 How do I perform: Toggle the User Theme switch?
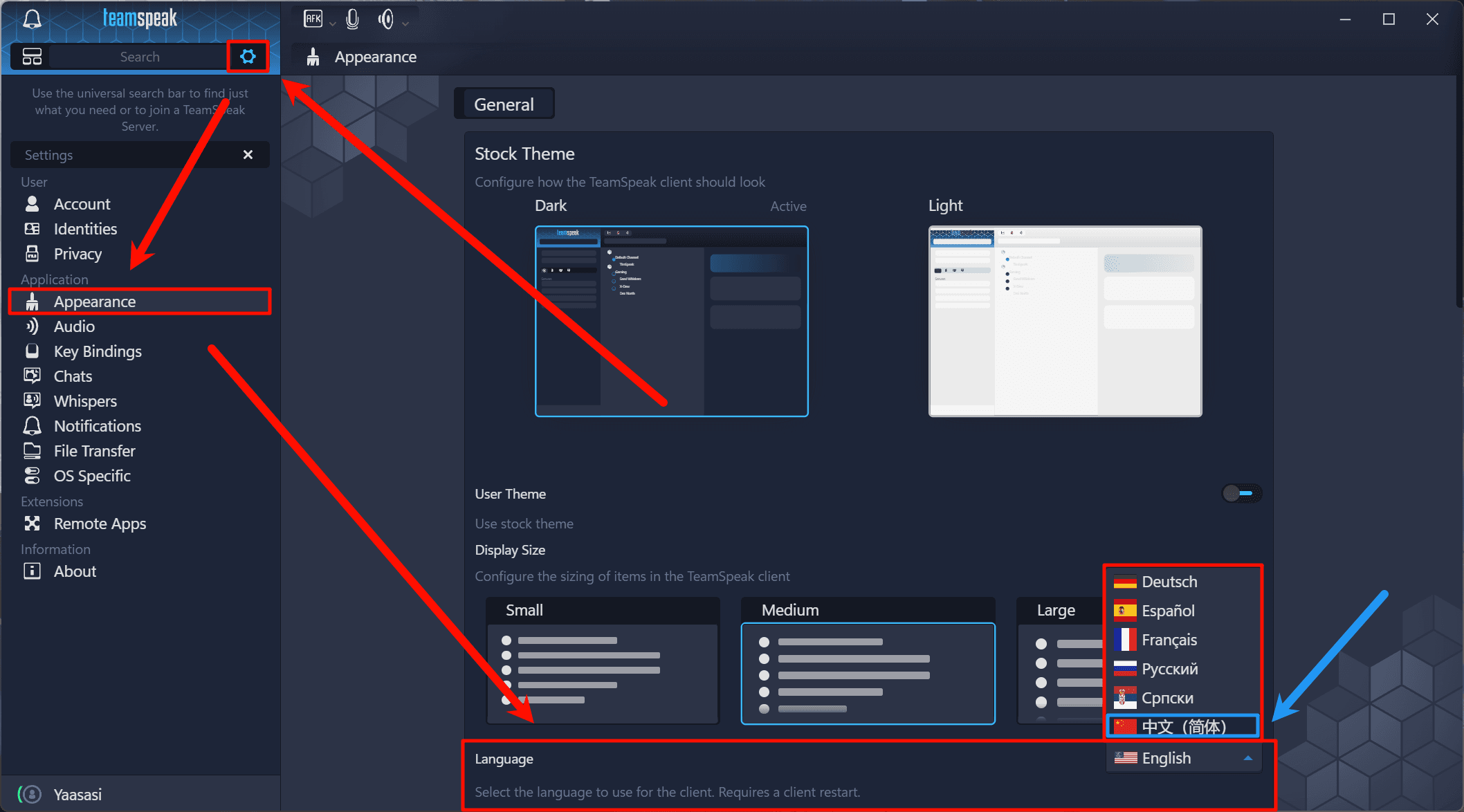click(x=1241, y=493)
